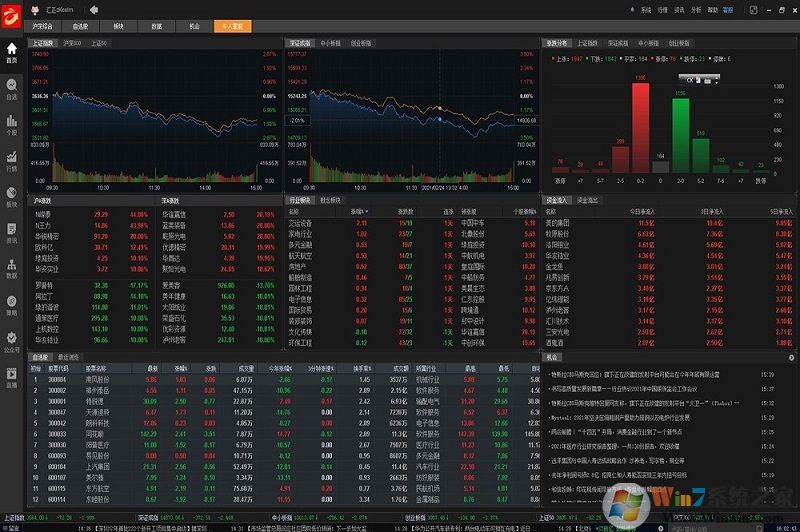Image resolution: width=800 pixels, height=532 pixels.
Task: Click the 客服 link in title bar
Action: 728,10
